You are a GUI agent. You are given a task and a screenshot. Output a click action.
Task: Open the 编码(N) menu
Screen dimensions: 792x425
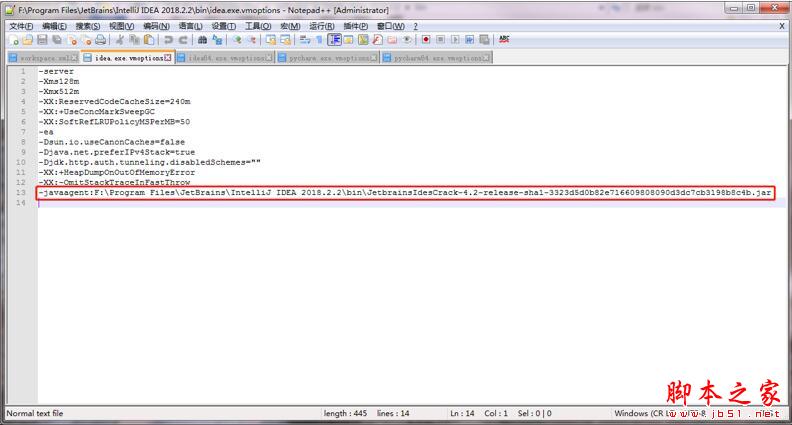point(156,26)
